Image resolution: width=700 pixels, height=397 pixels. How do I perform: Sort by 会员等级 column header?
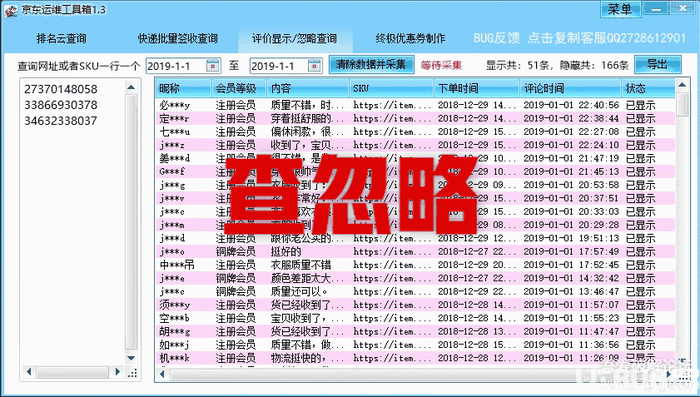(239, 88)
